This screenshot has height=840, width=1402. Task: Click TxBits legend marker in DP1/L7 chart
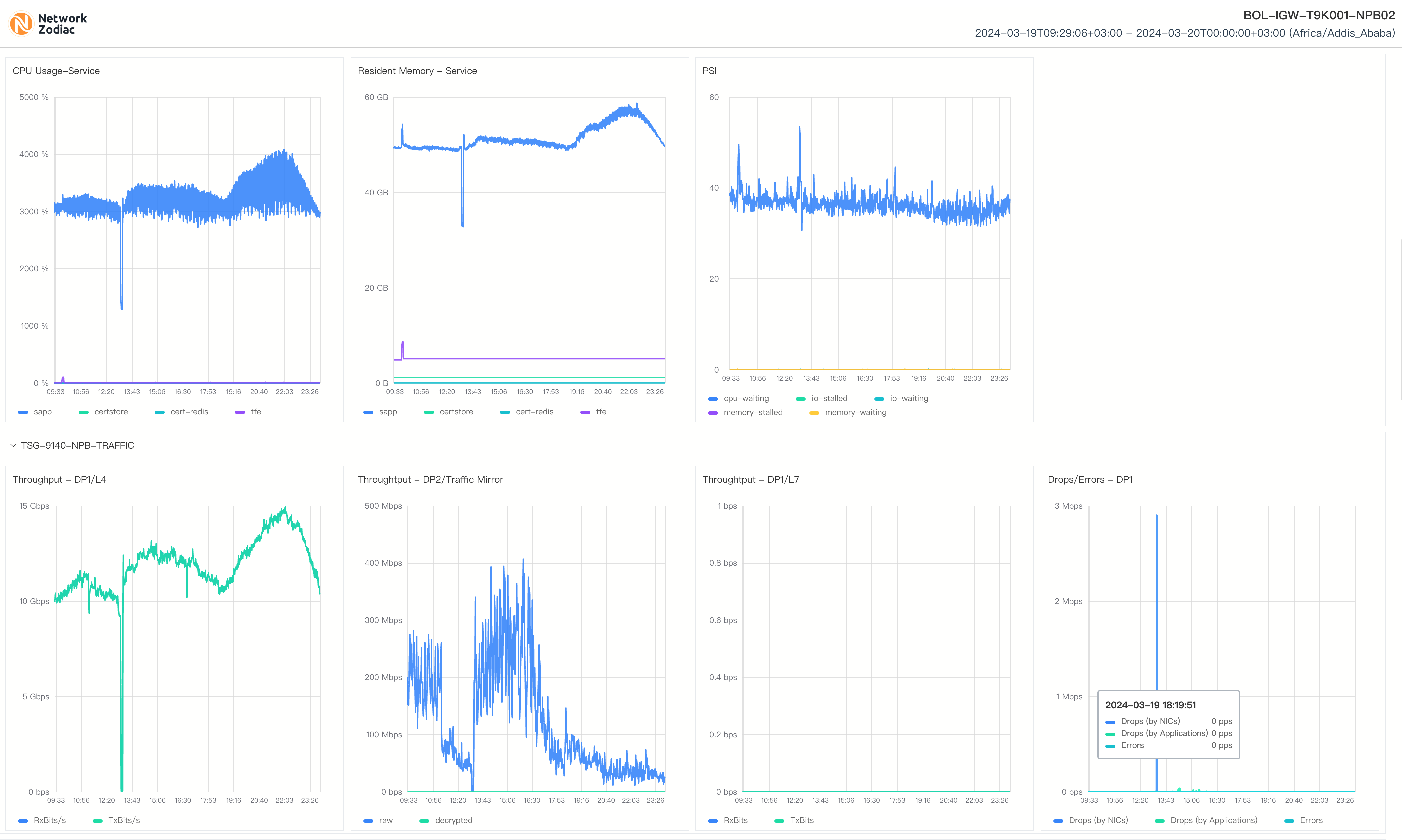[x=779, y=821]
